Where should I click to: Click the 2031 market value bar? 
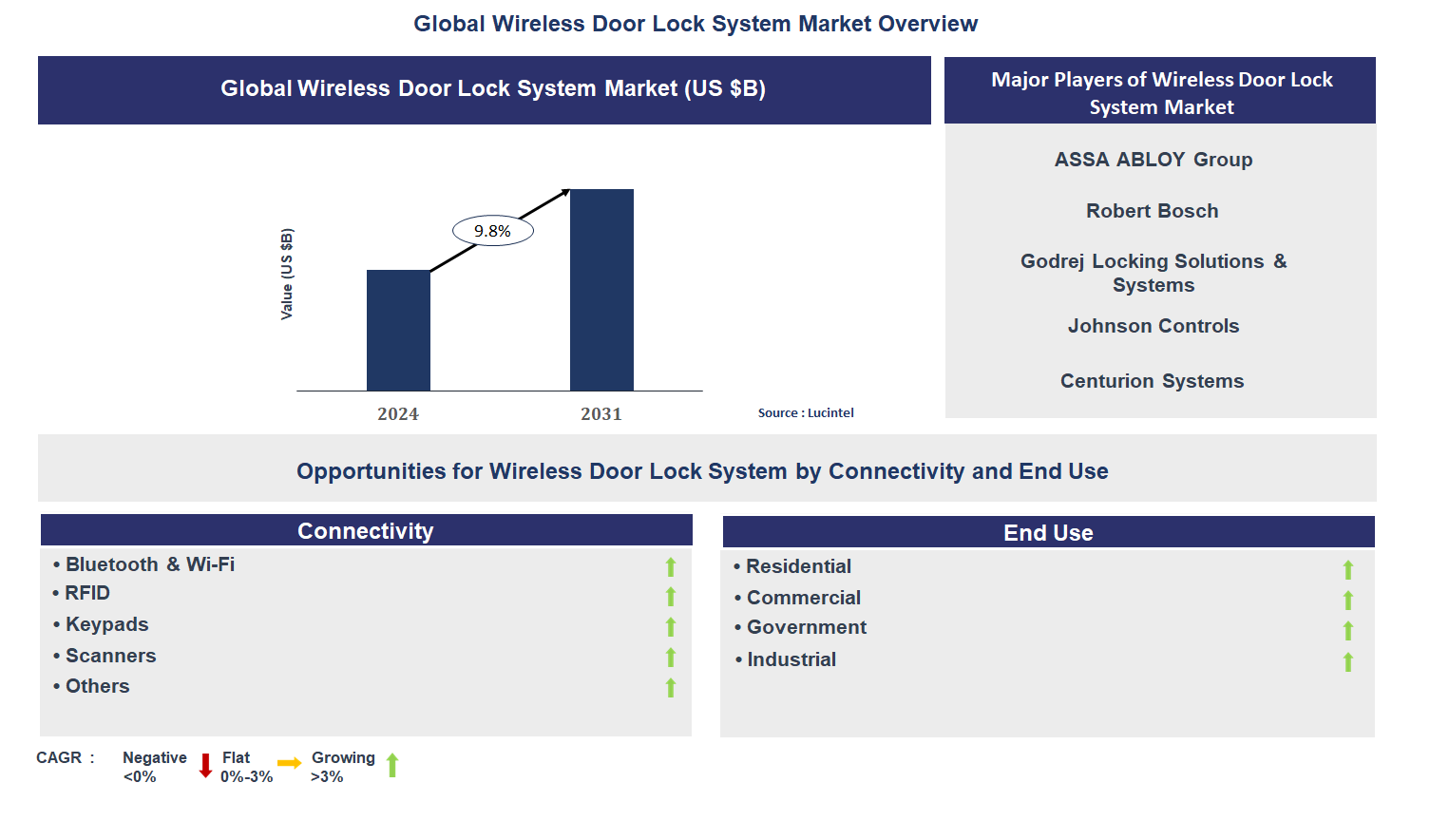[601, 290]
